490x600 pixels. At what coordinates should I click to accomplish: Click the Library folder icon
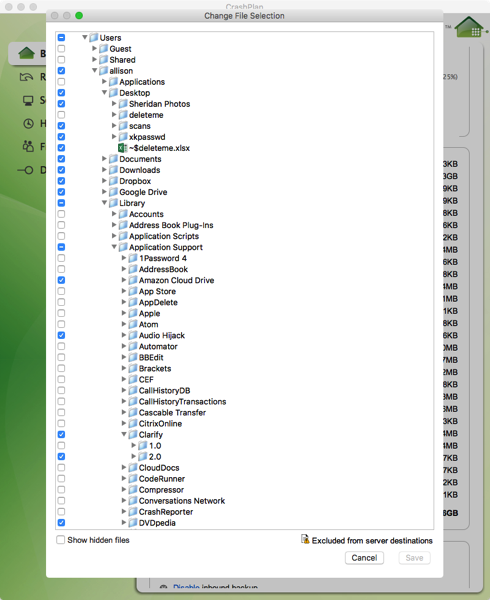[x=114, y=203]
